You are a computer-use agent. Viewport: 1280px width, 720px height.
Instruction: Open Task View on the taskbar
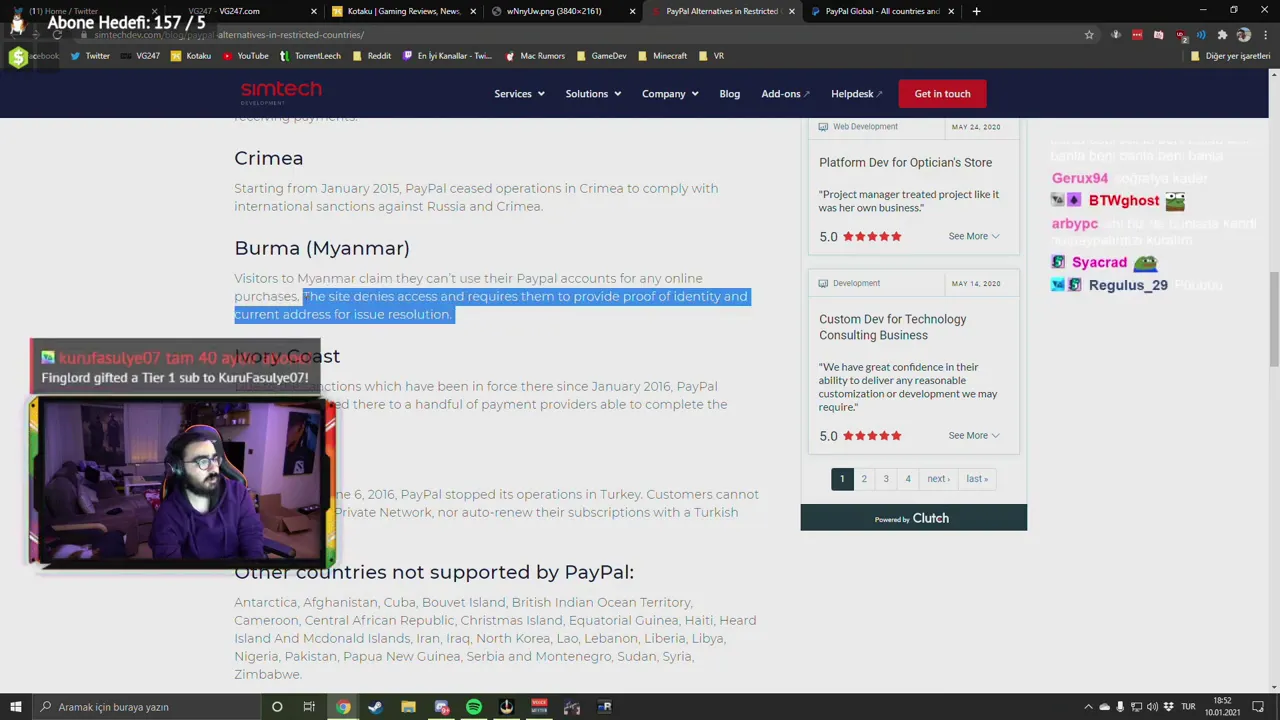click(309, 707)
